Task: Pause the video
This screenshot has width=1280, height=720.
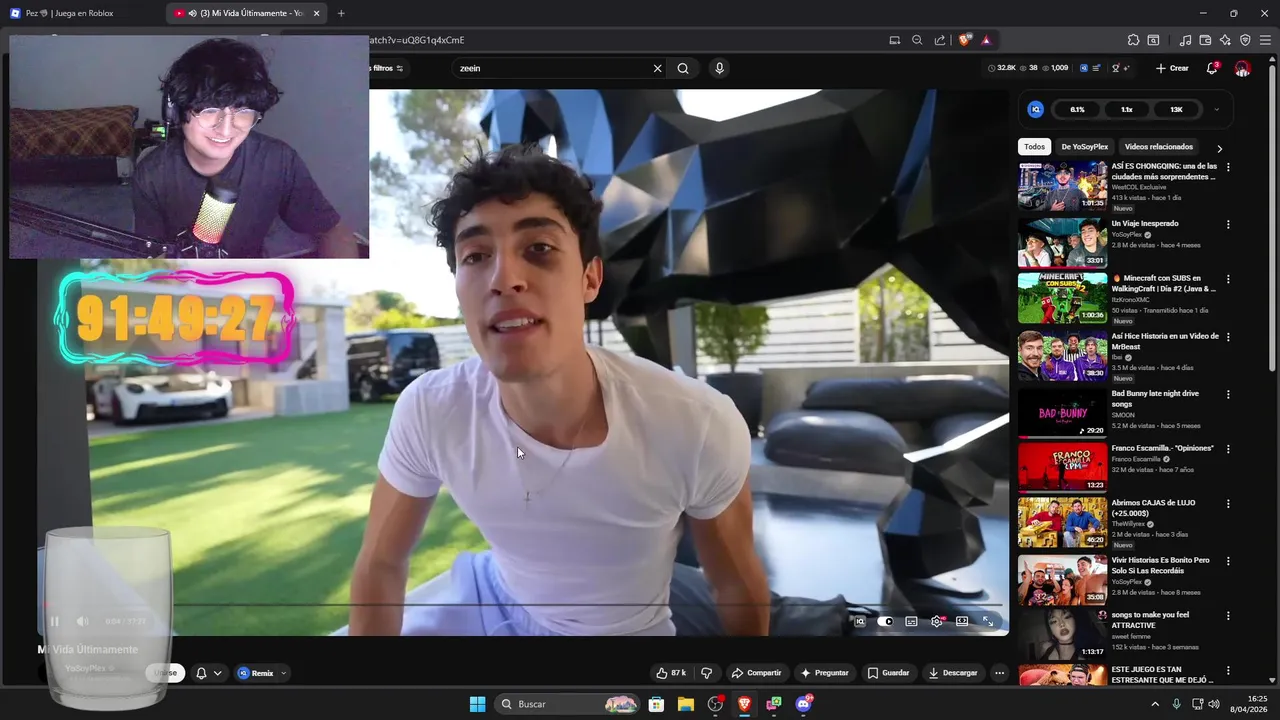Action: tap(55, 621)
